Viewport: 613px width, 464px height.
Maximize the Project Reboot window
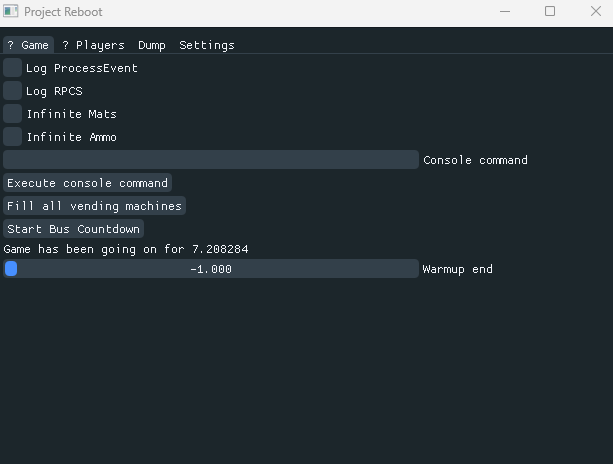point(550,12)
